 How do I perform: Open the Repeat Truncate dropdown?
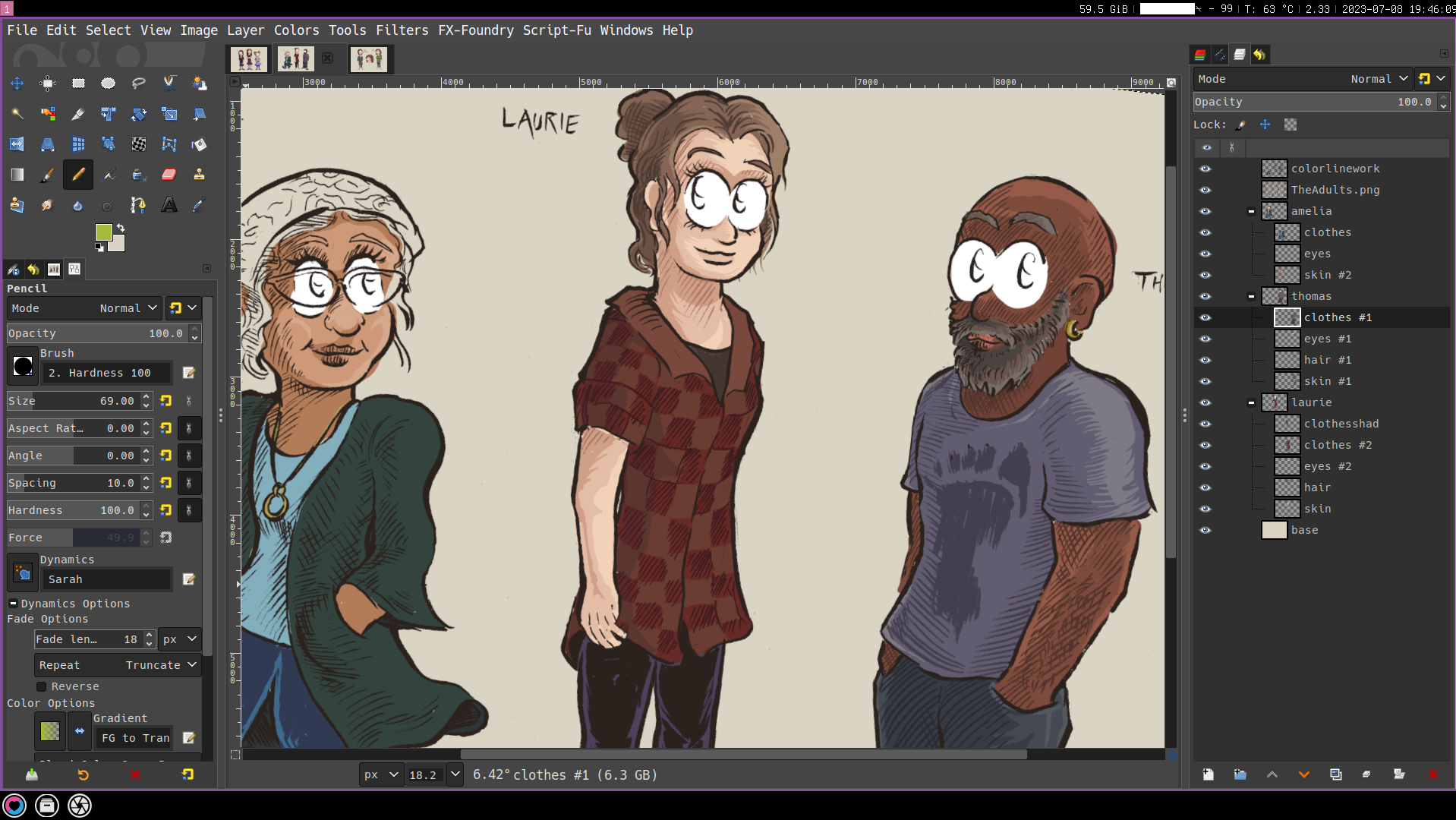(118, 665)
